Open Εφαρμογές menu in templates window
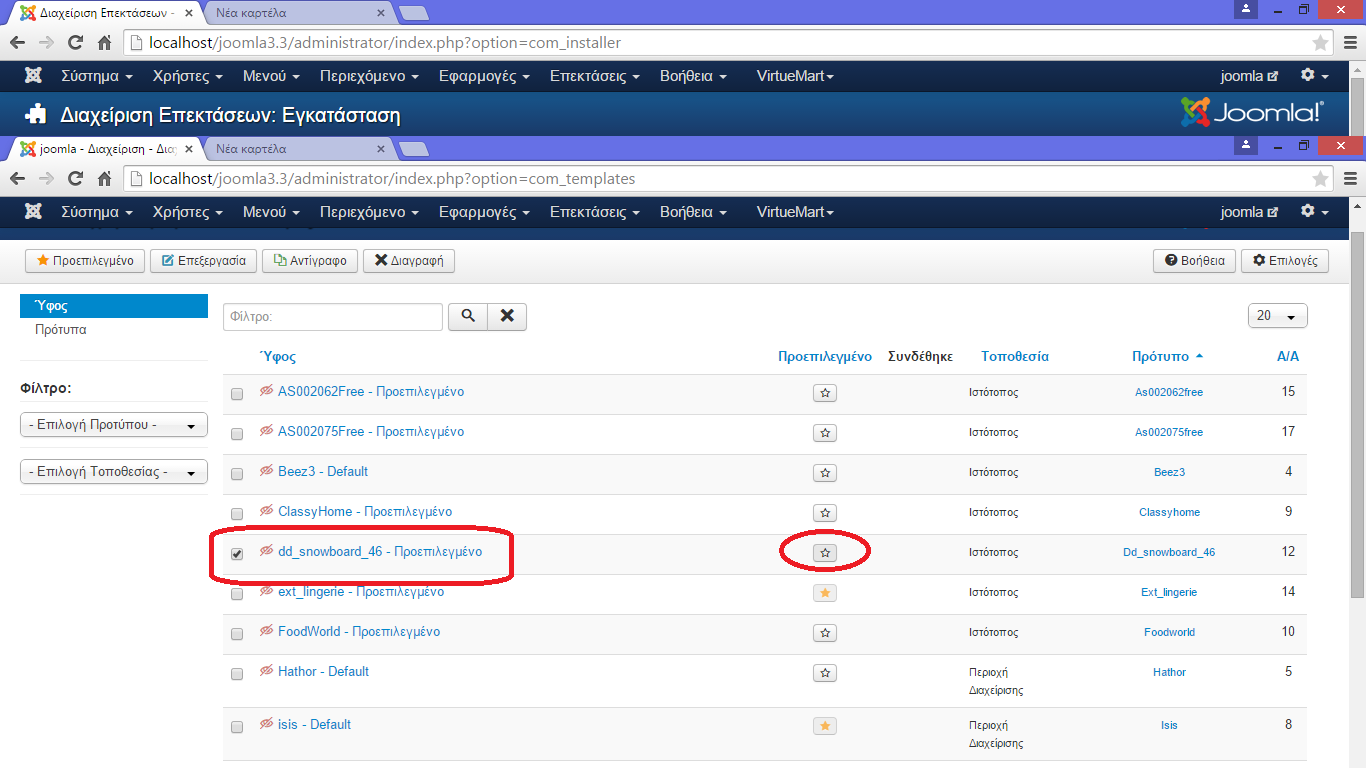This screenshot has width=1366, height=768. pyautogui.click(x=484, y=212)
